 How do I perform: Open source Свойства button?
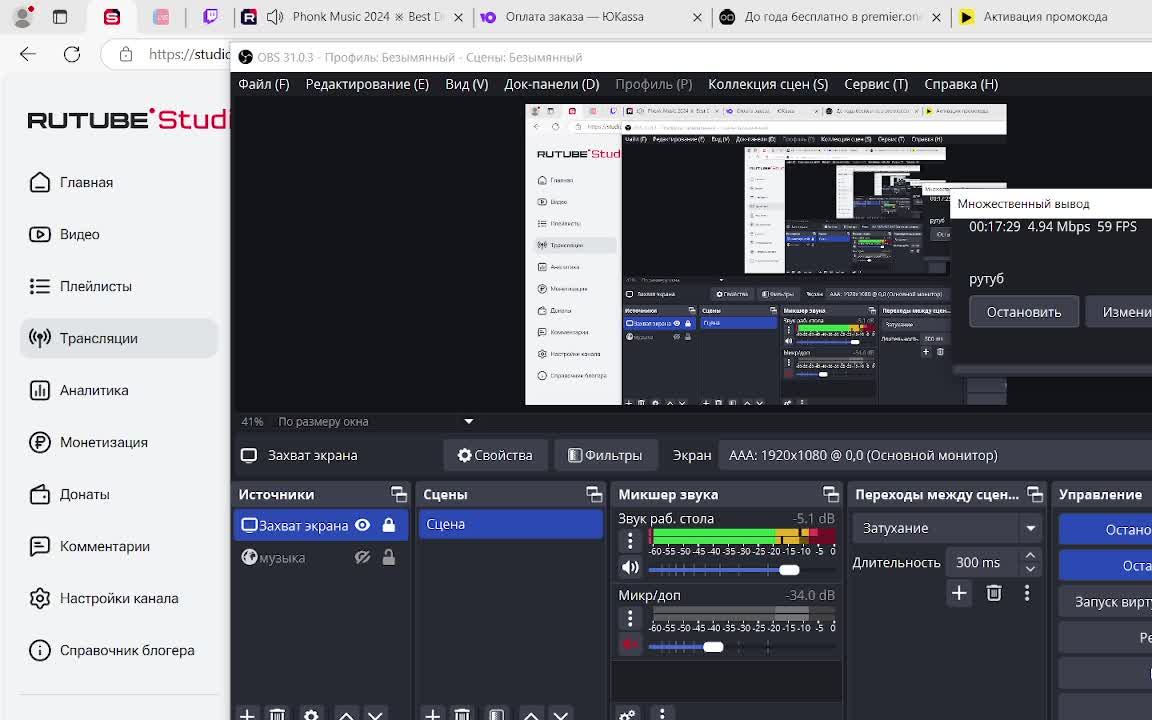click(495, 456)
